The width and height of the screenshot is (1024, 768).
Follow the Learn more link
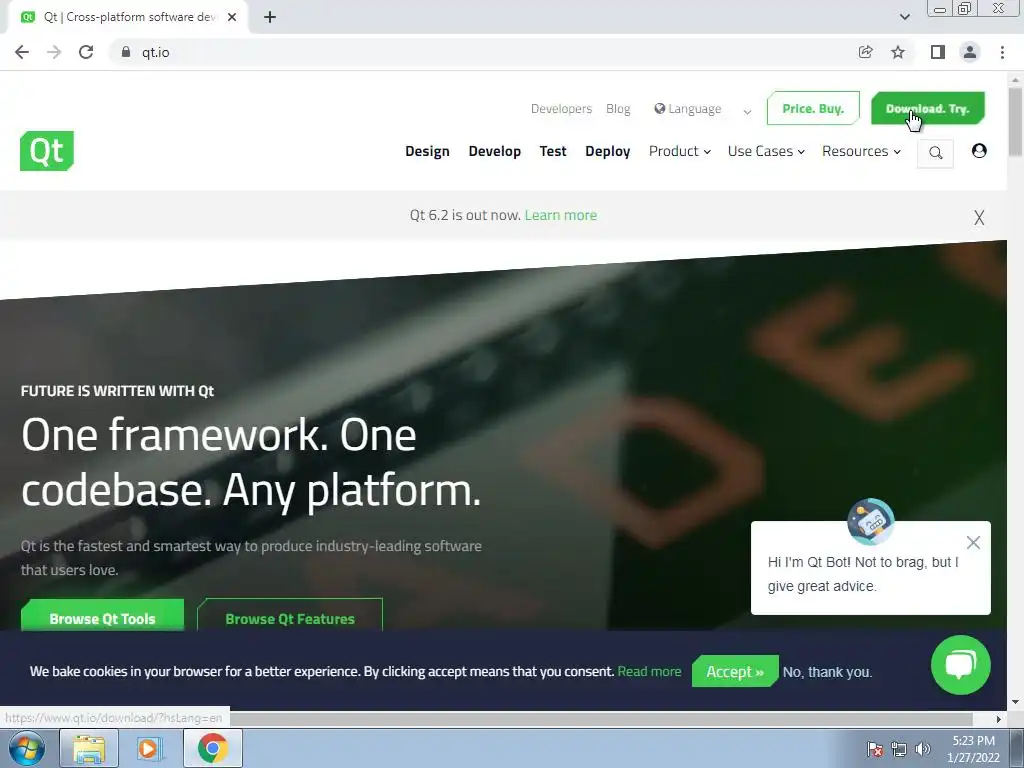[x=560, y=215]
